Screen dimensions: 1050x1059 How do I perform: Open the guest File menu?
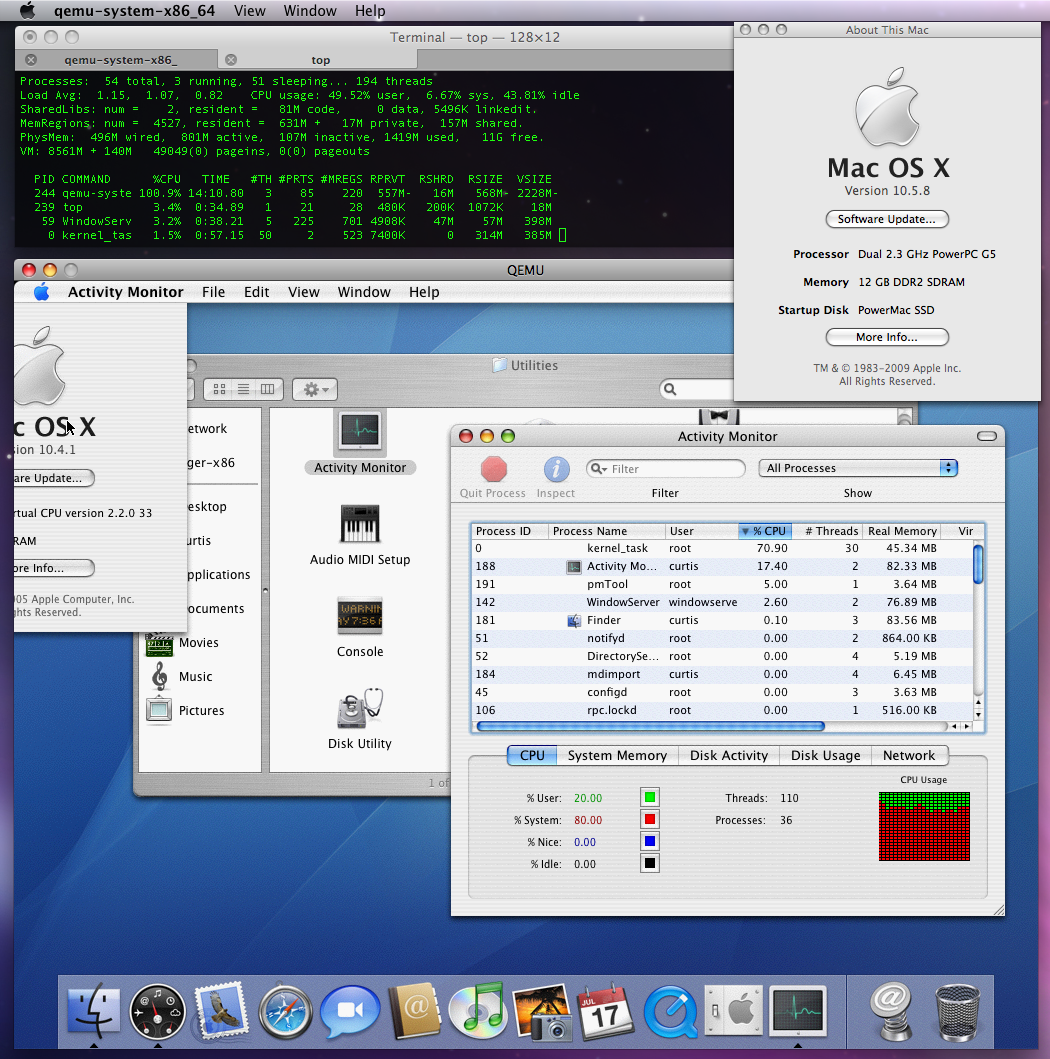213,292
